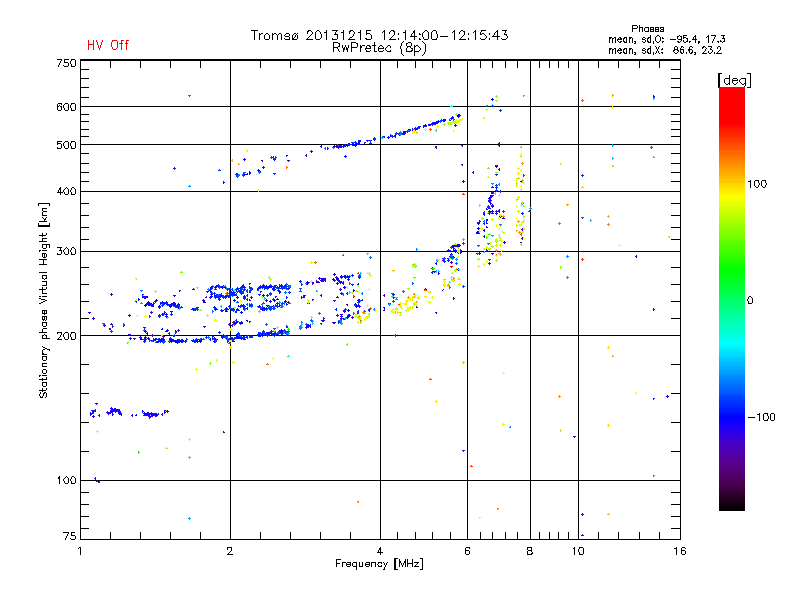800x600 pixels.
Task: Click the x-axis tick label '16'
Action: pos(680,551)
